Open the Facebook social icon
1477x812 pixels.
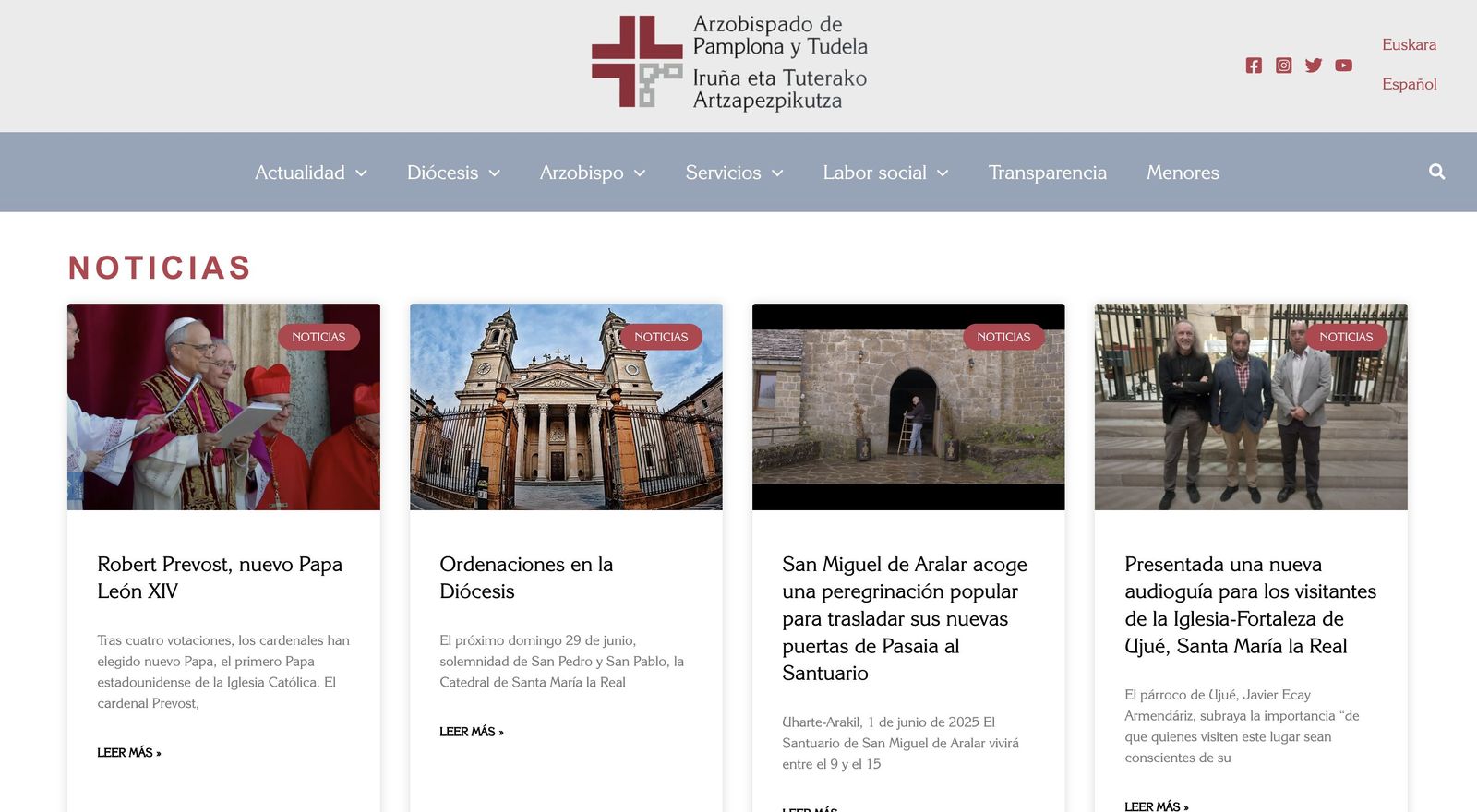1253,66
